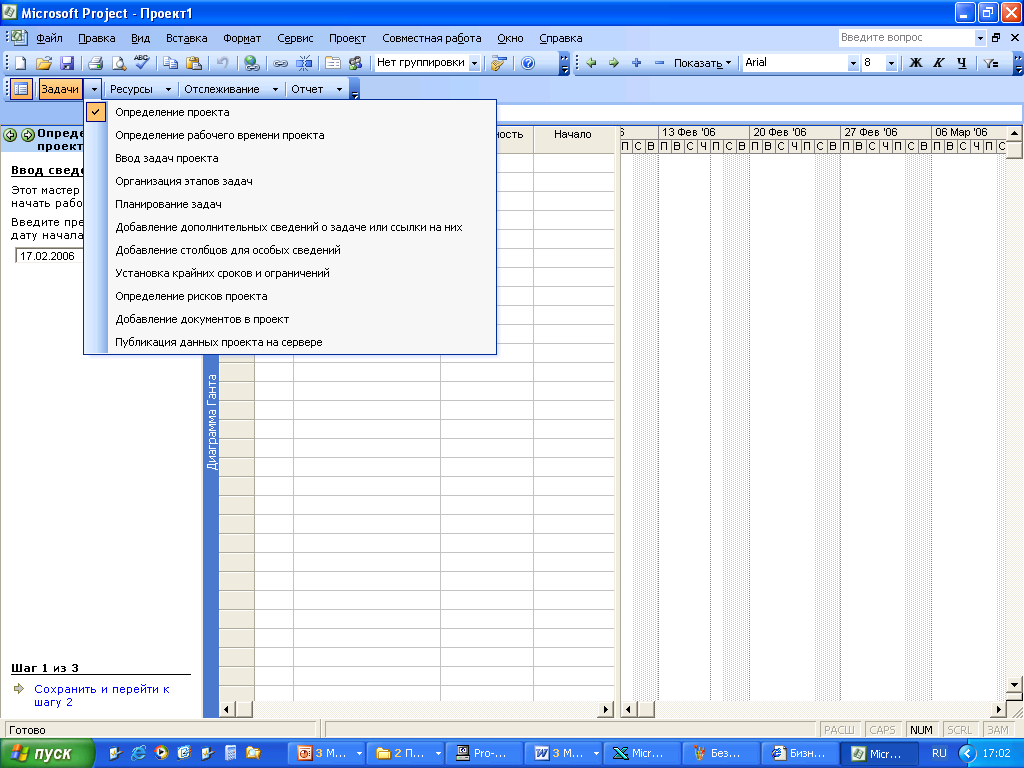
Task: Choose 'Организация этапов задач' entry
Action: pos(291,182)
